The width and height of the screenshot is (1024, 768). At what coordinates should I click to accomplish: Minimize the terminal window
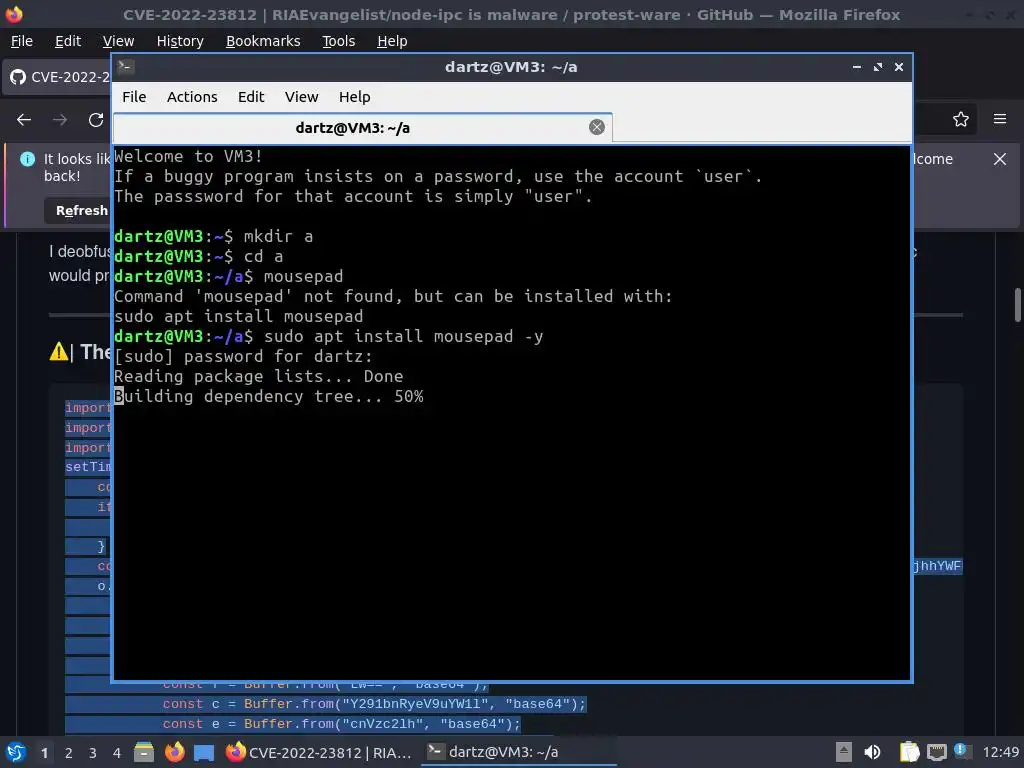pos(856,67)
